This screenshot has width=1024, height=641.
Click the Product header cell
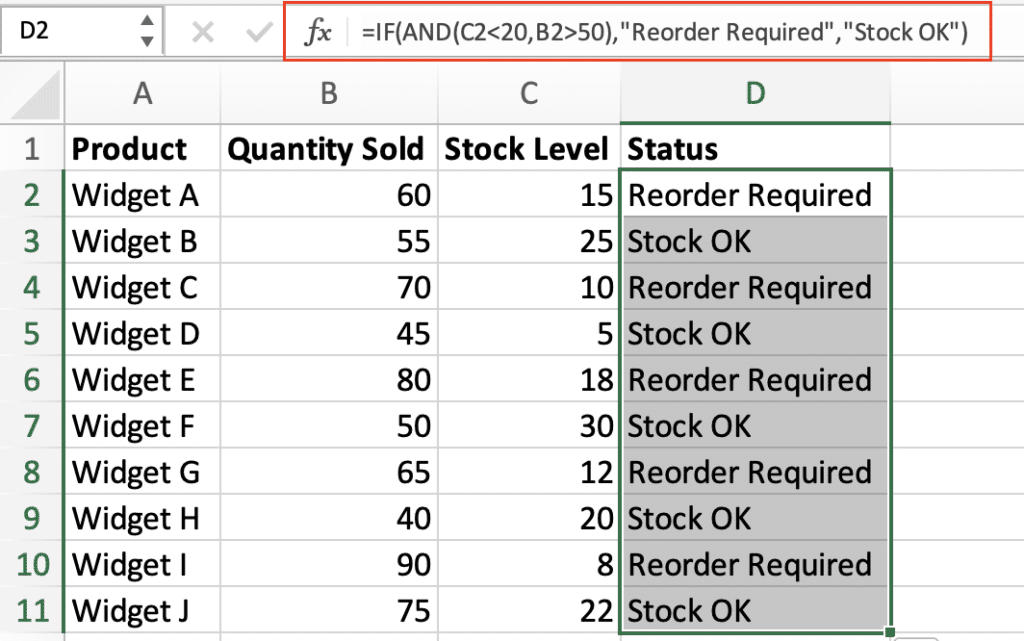point(142,148)
